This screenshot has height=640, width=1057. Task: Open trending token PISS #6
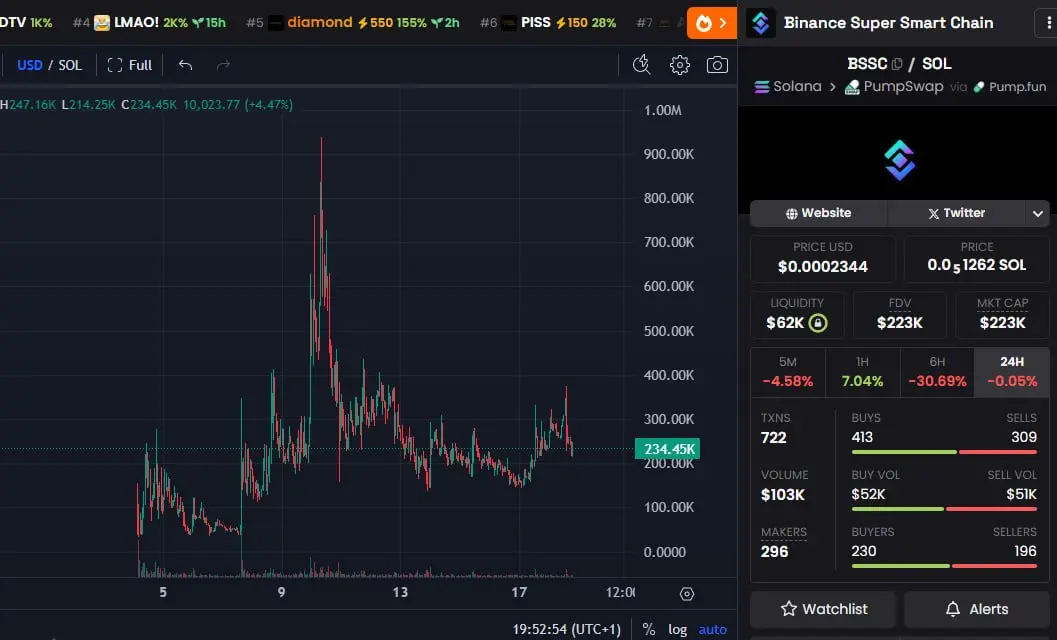click(x=548, y=23)
